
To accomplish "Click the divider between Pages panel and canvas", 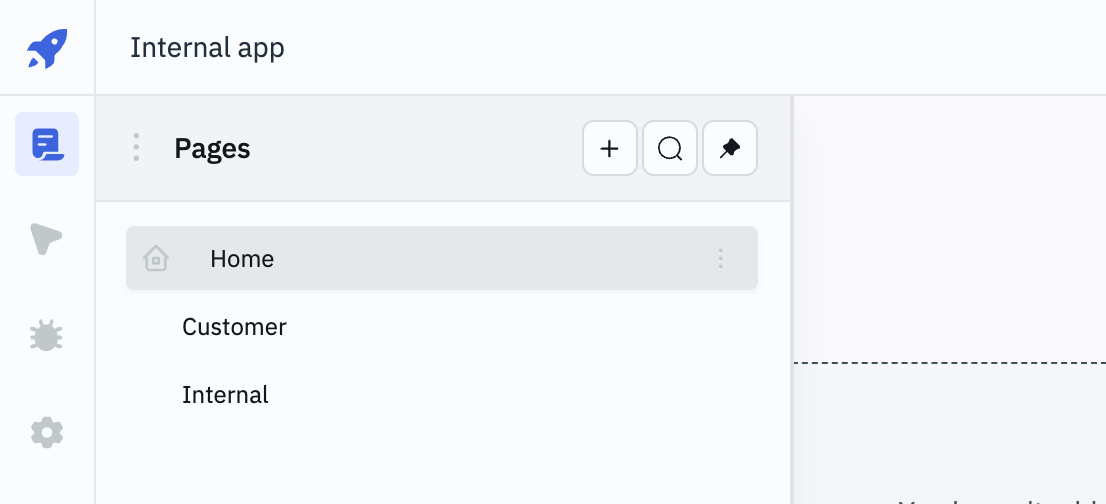I will 792,300.
